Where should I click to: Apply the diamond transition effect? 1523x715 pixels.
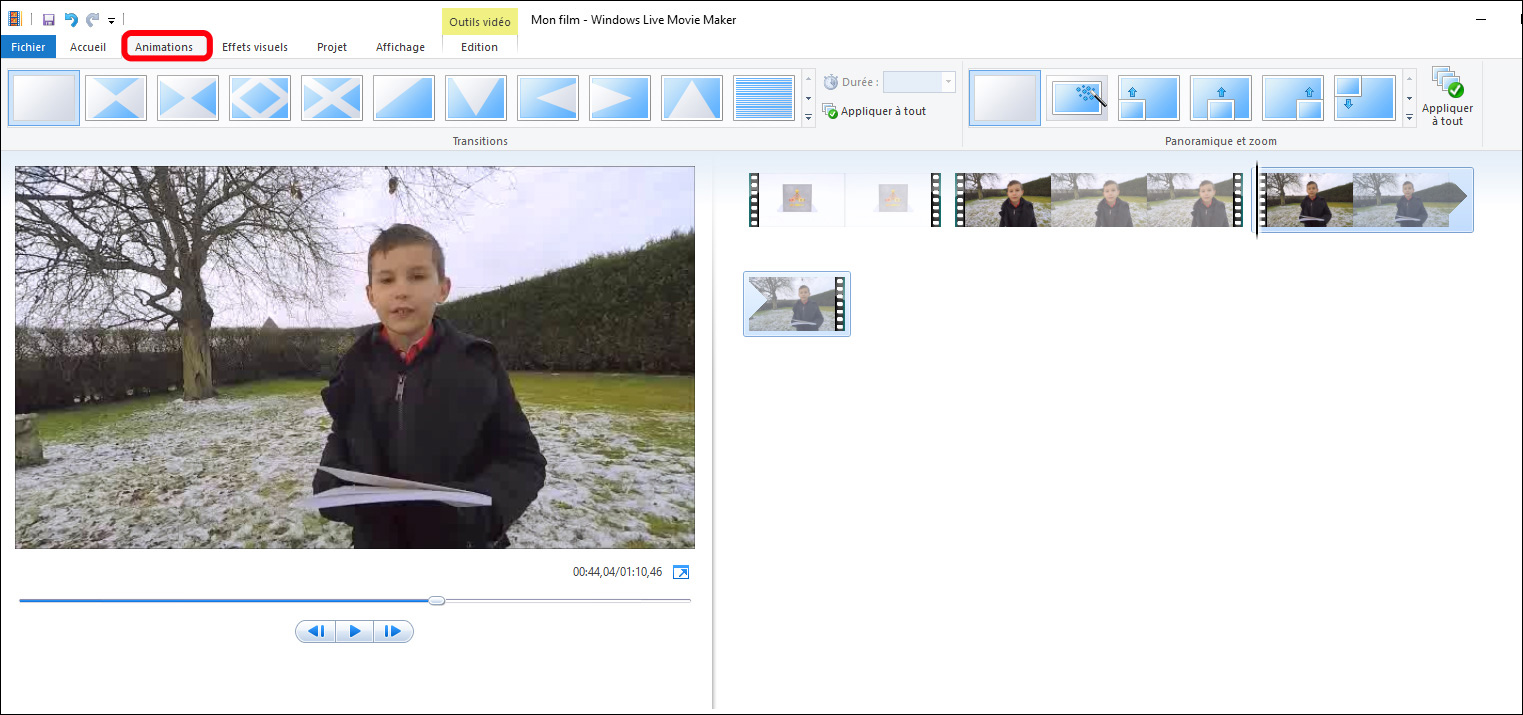pyautogui.click(x=260, y=97)
